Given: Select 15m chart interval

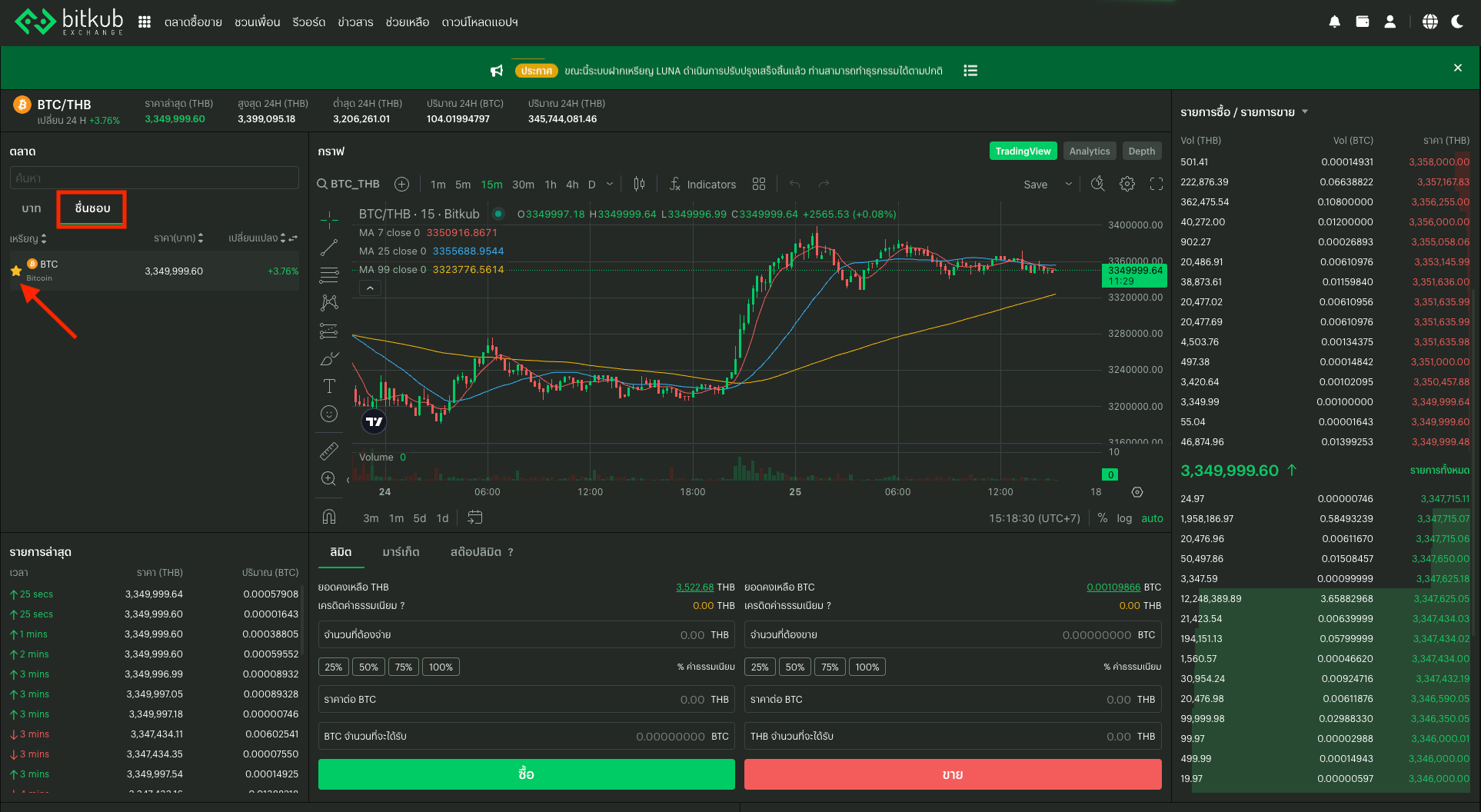Looking at the screenshot, I should [491, 185].
